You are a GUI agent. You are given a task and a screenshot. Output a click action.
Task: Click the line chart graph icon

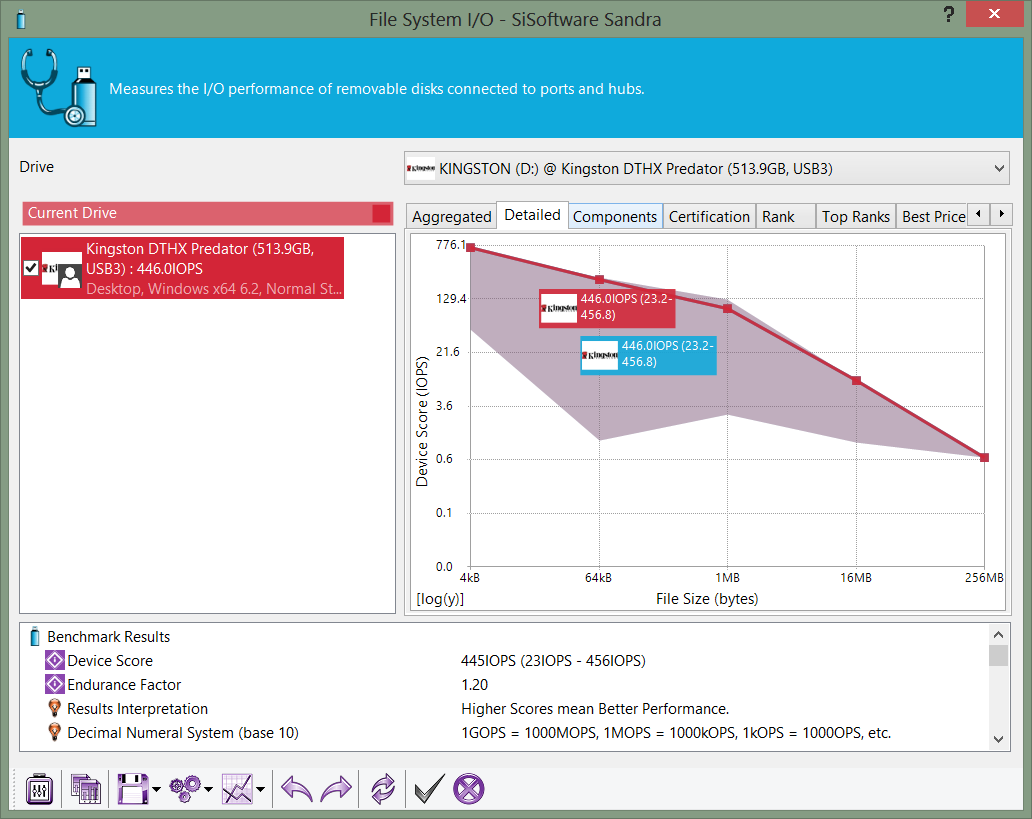237,789
